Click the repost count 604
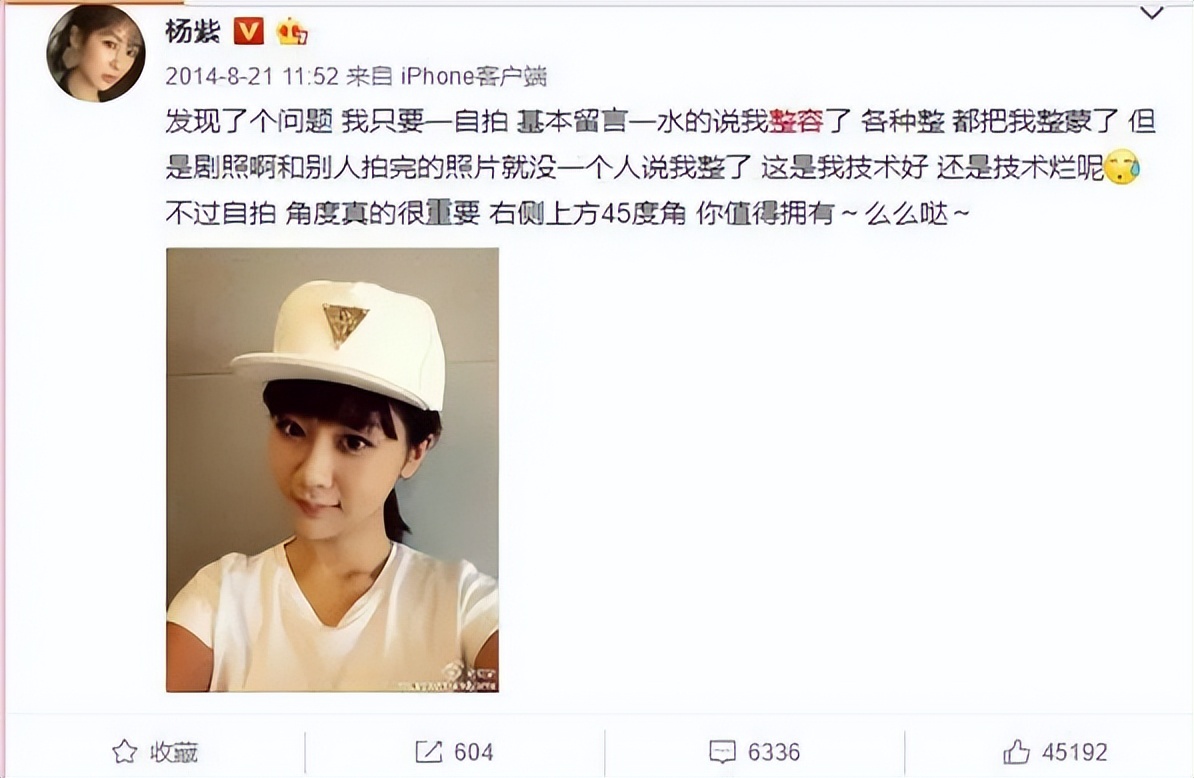Screen dimensions: 1194x778 point(474,752)
